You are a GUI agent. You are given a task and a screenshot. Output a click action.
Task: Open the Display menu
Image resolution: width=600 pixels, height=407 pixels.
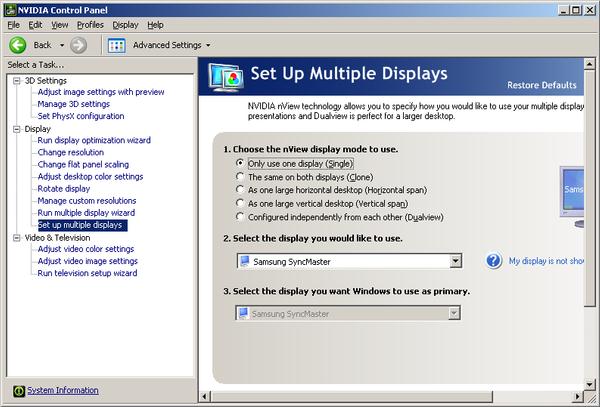click(x=125, y=25)
